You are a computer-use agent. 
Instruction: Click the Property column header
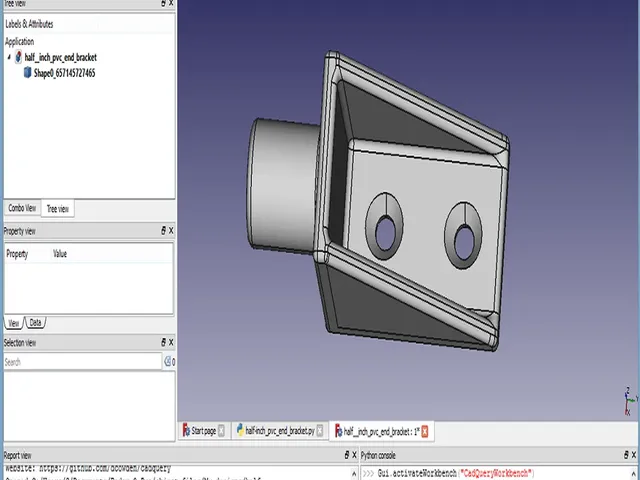point(17,254)
